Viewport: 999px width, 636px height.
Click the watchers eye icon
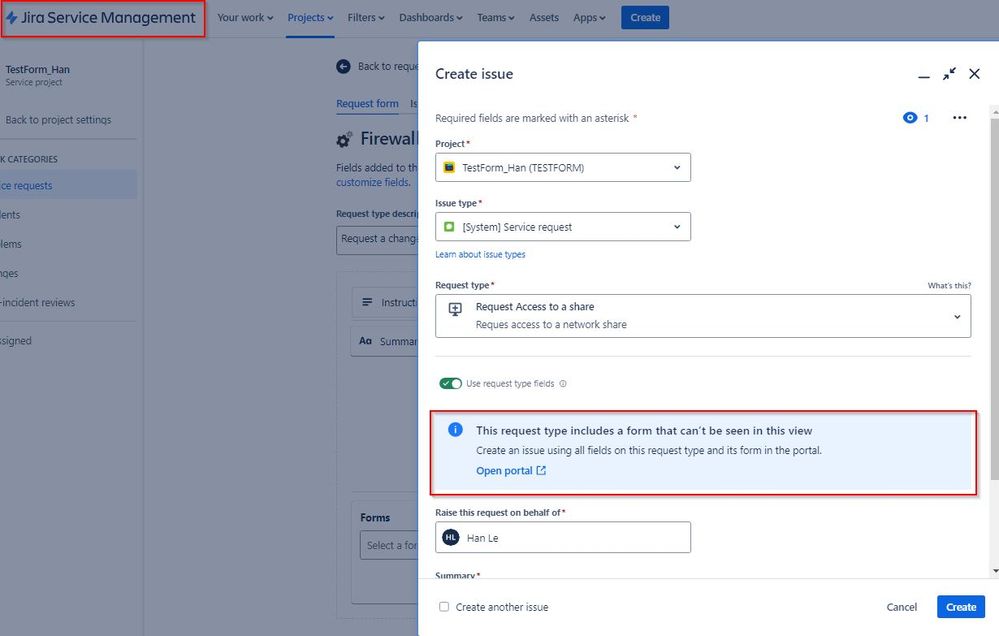910,118
